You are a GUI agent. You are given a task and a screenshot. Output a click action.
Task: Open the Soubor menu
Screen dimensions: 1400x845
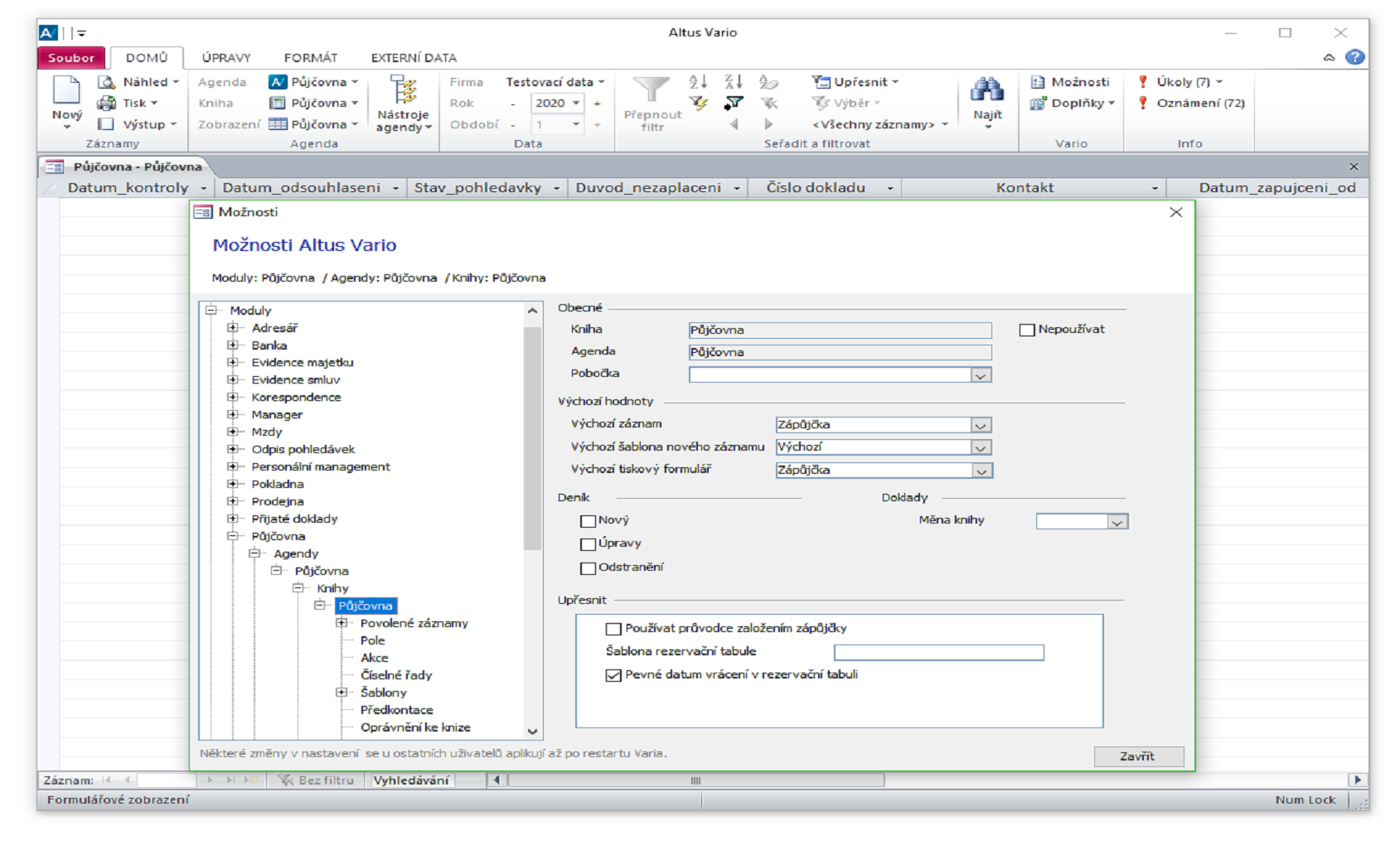click(x=71, y=58)
